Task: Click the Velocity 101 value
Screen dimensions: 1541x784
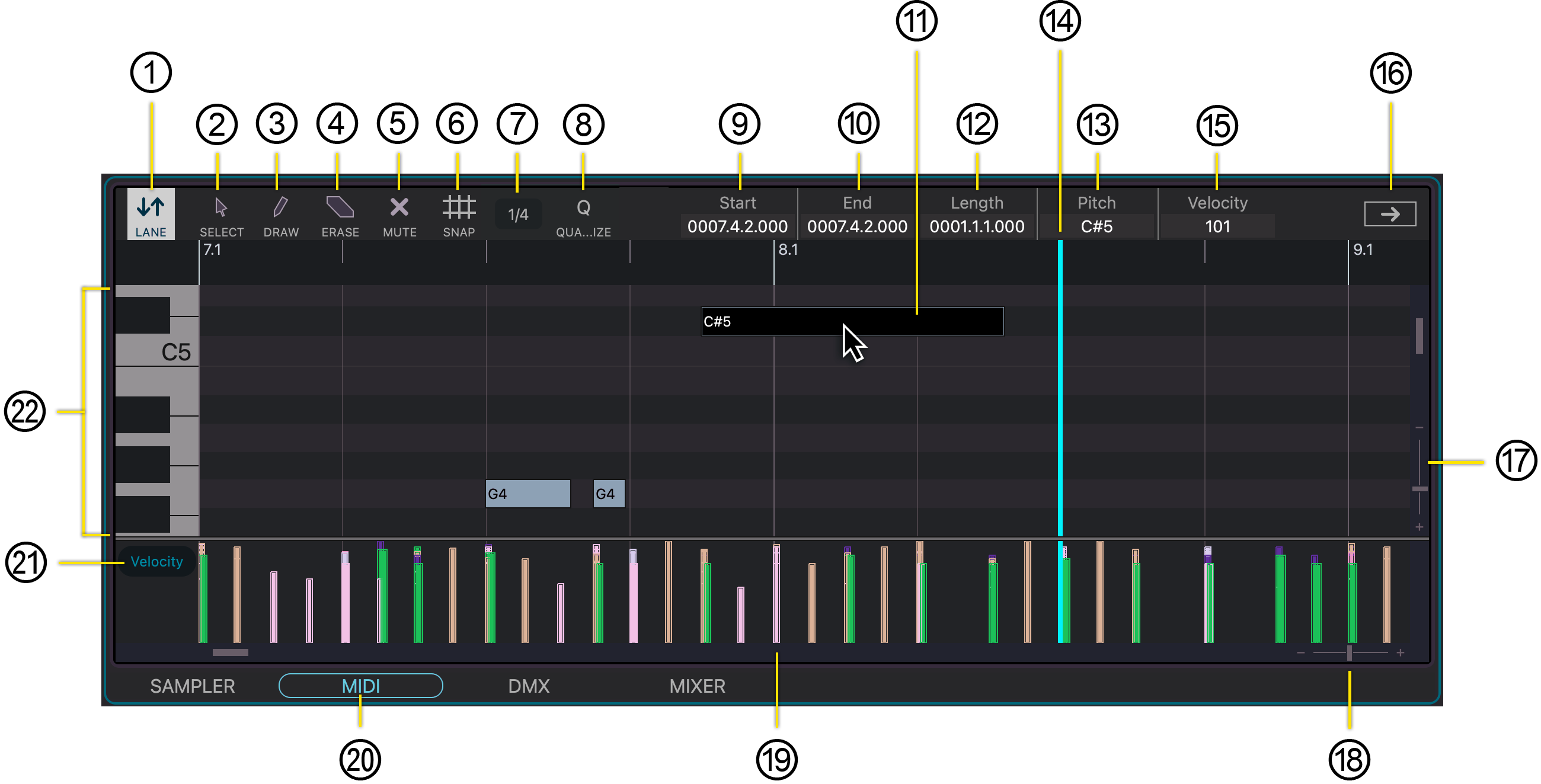Action: 1217,226
